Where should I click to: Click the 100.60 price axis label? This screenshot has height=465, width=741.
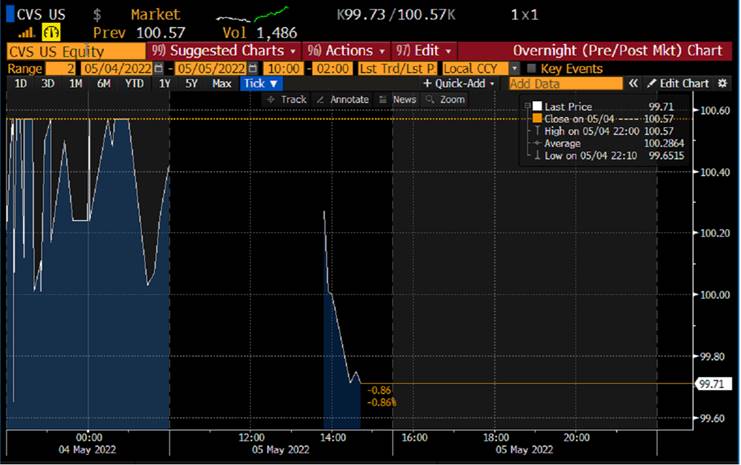click(x=715, y=111)
